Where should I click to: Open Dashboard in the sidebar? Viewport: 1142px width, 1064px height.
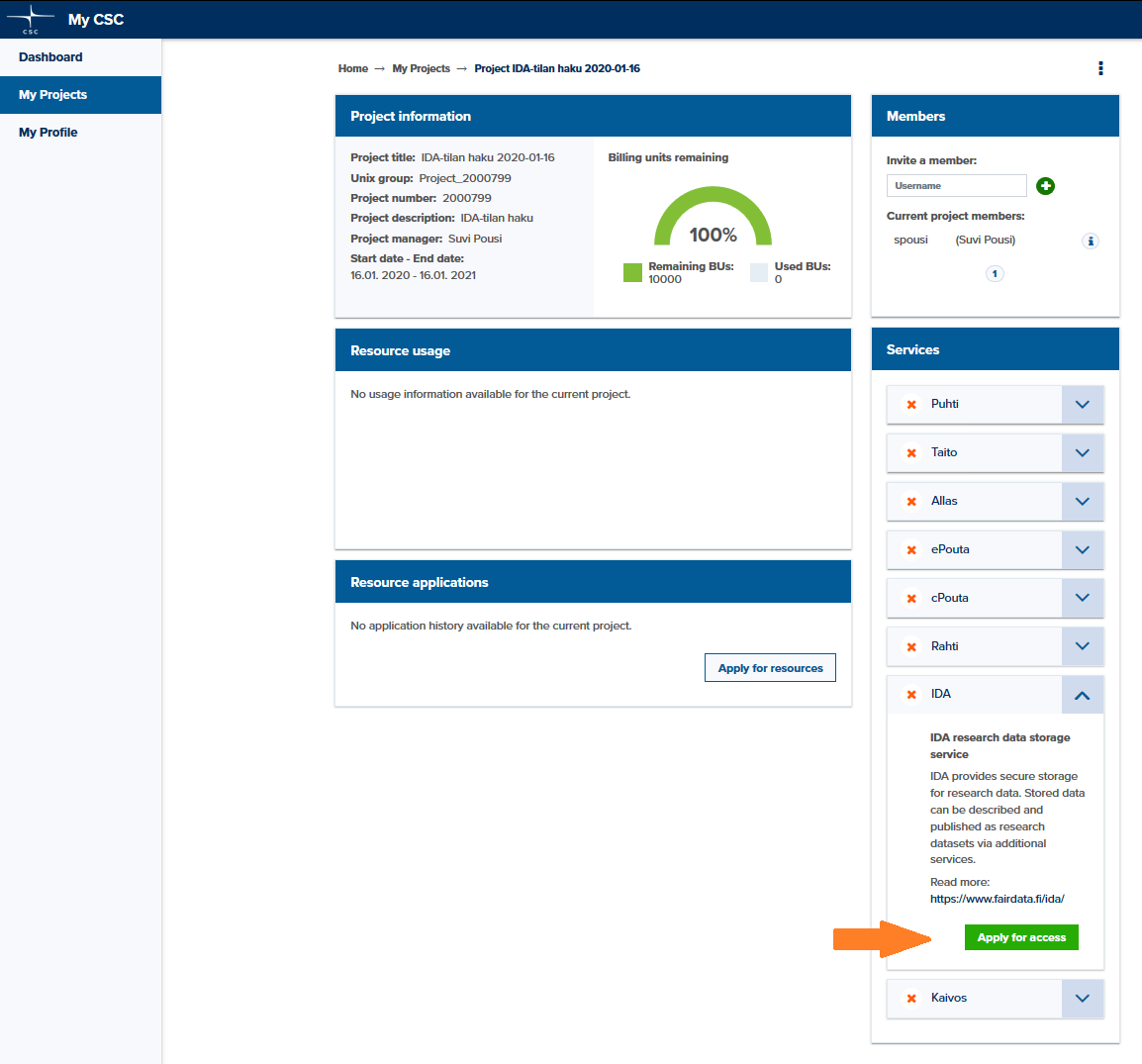(x=81, y=57)
